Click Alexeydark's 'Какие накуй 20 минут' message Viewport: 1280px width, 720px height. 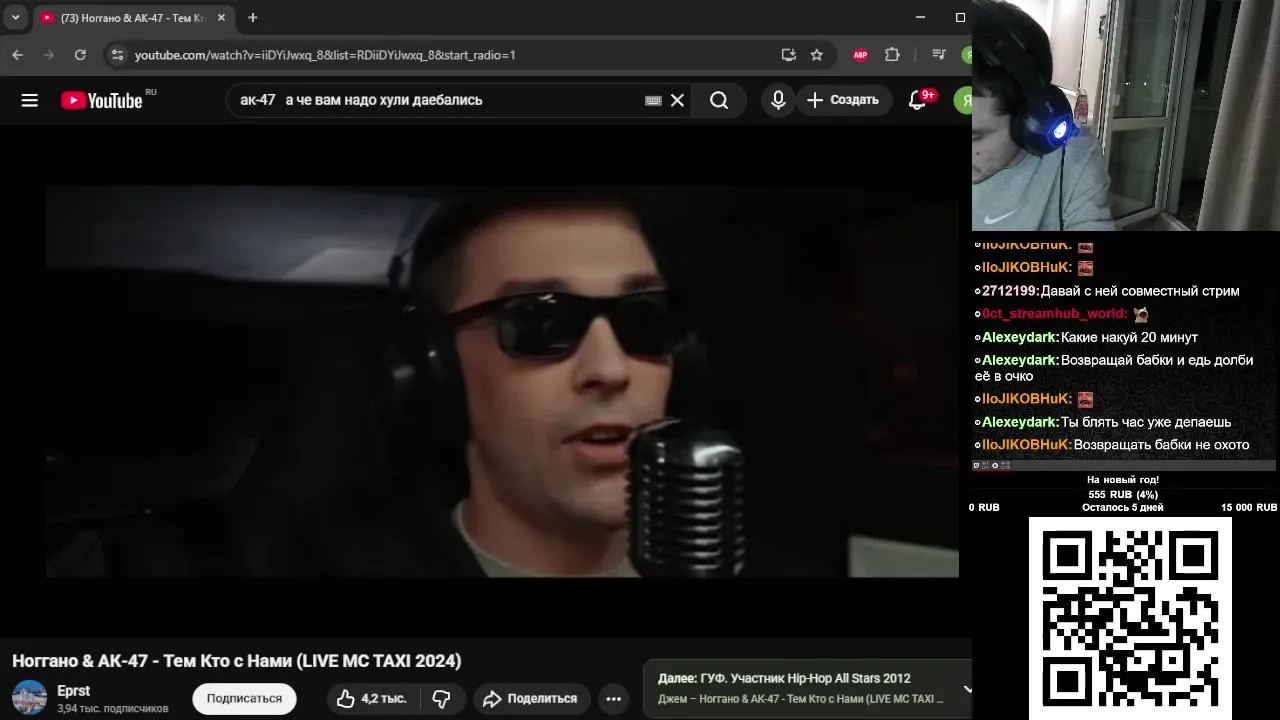point(1129,337)
